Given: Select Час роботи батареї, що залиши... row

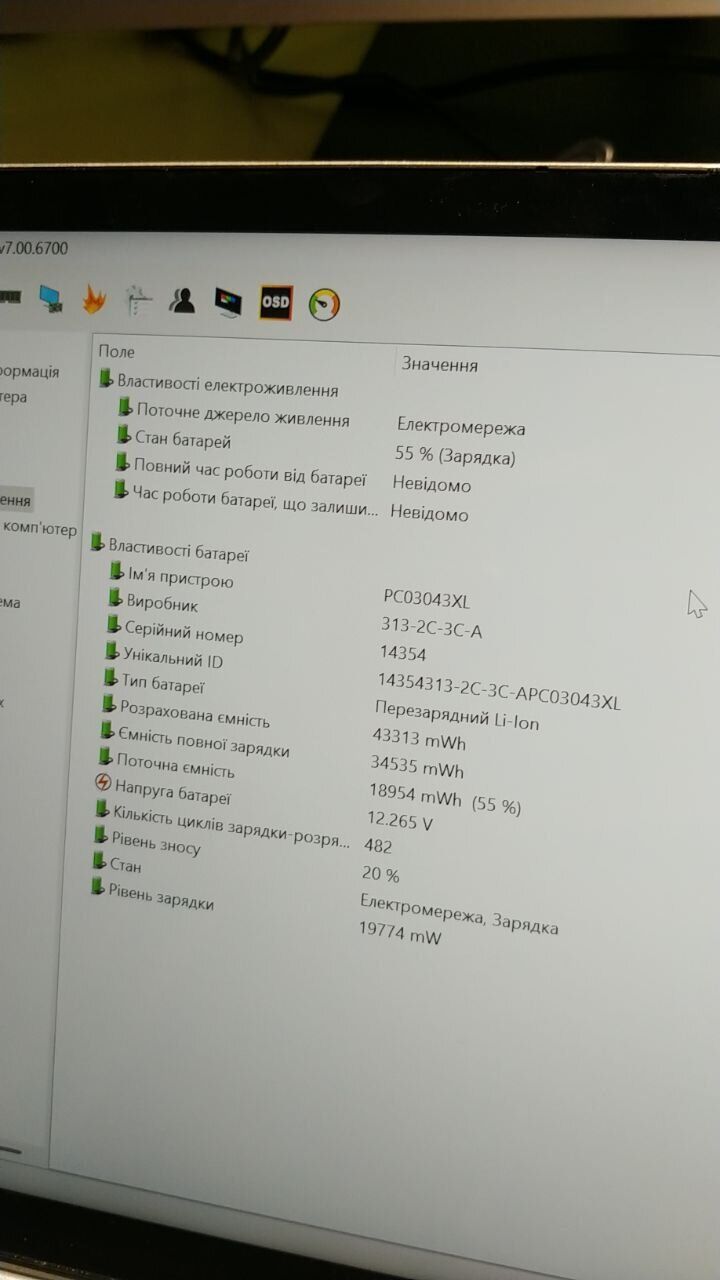Looking at the screenshot, I should pyautogui.click(x=255, y=501).
